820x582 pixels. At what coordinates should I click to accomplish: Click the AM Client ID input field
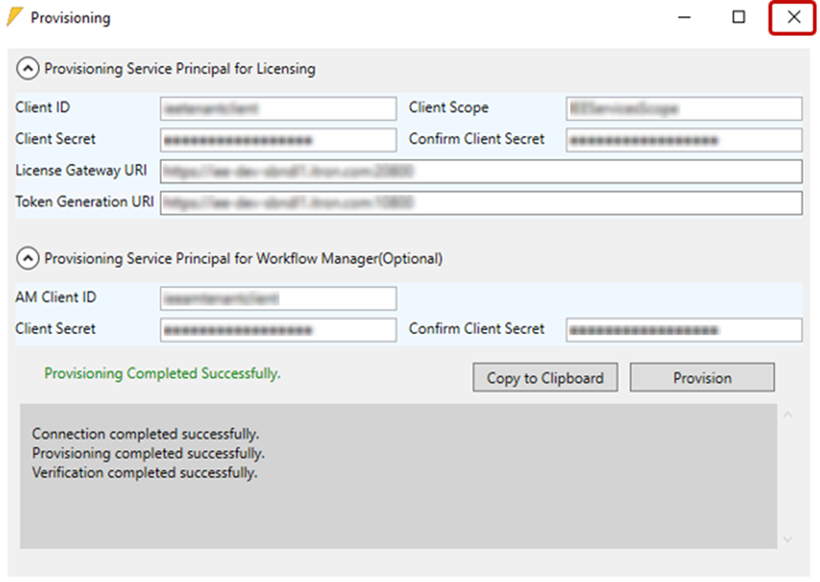pos(278,298)
